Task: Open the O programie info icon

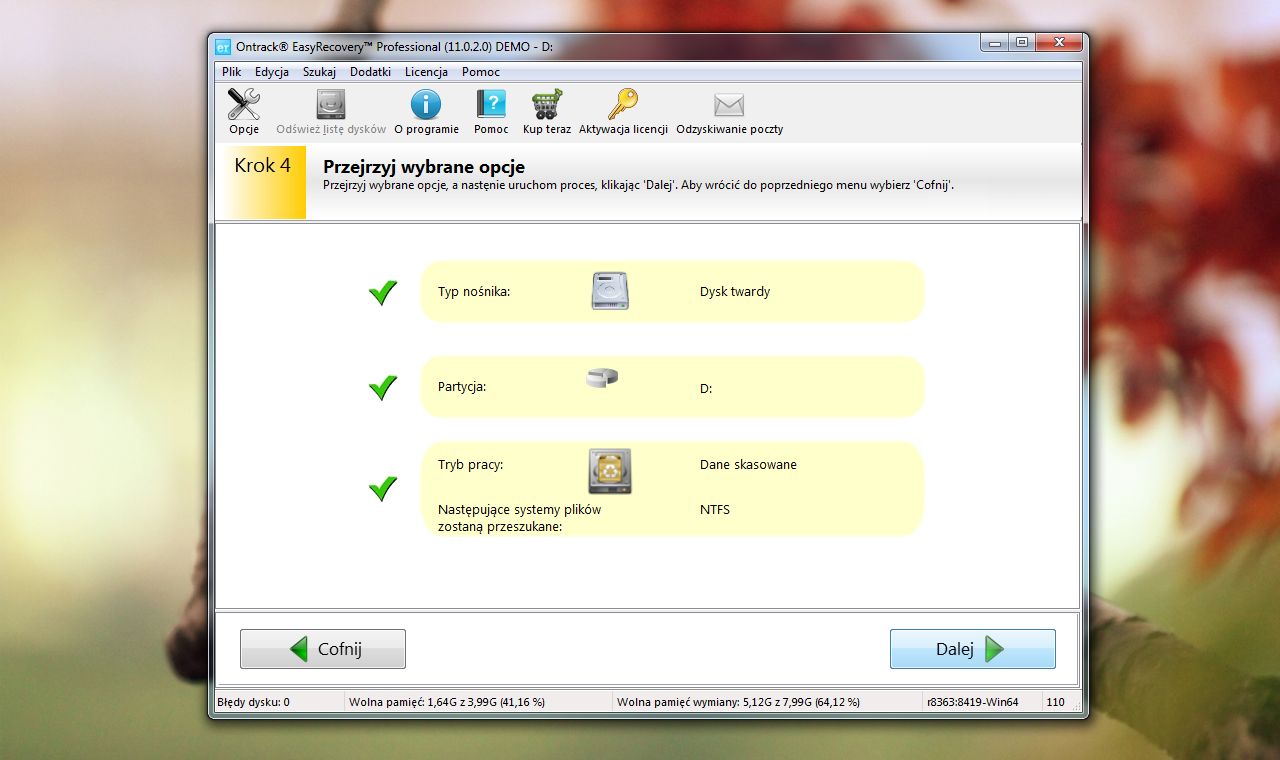Action: pos(426,104)
